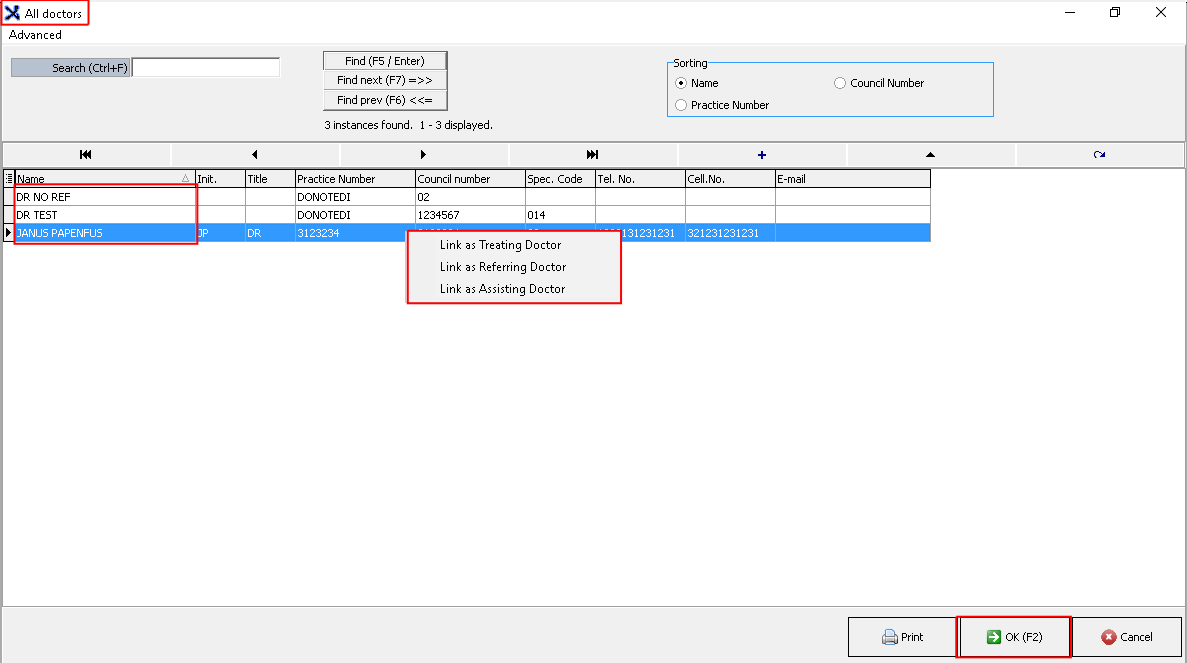
Task: Jump to last record in navigator
Action: pyautogui.click(x=593, y=155)
